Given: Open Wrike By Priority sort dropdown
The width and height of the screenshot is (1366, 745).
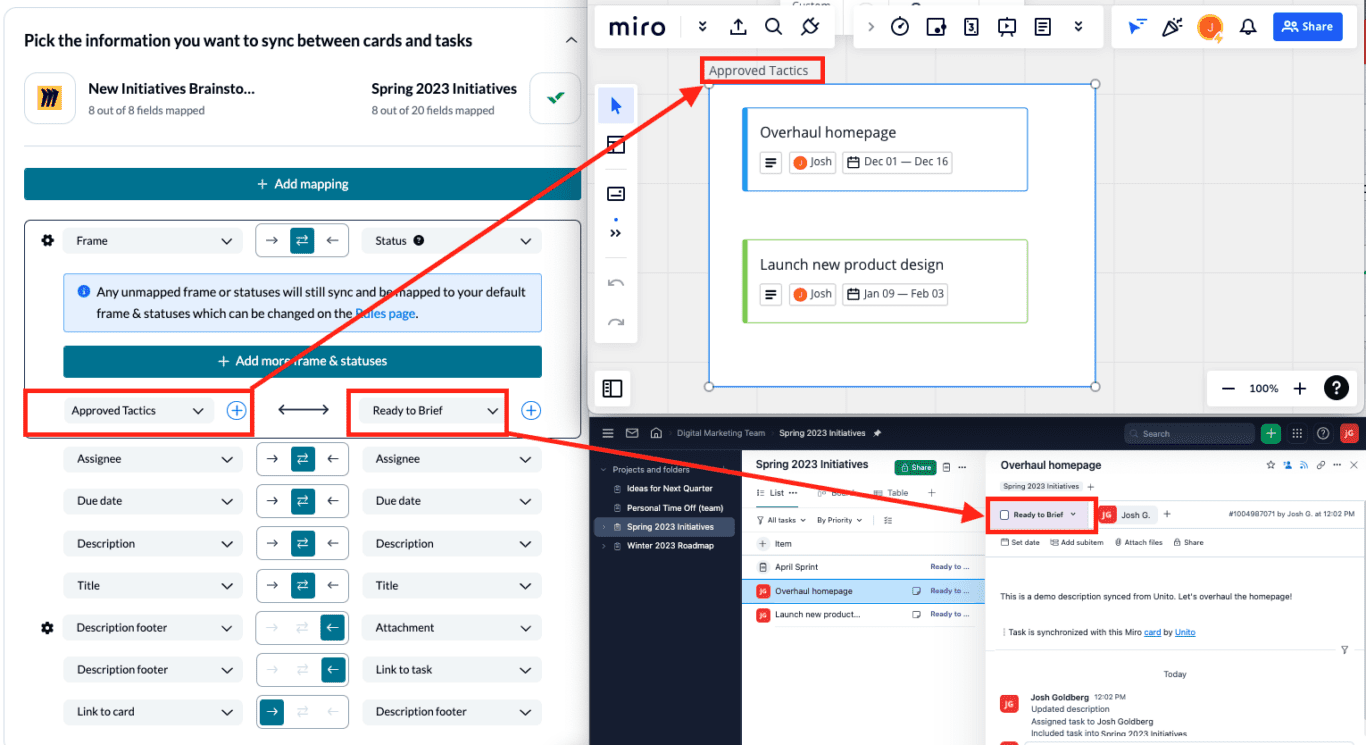Looking at the screenshot, I should (839, 520).
